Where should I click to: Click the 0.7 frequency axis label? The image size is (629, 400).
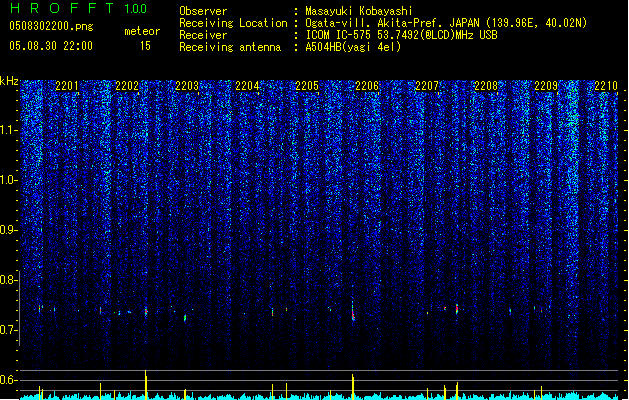8,330
